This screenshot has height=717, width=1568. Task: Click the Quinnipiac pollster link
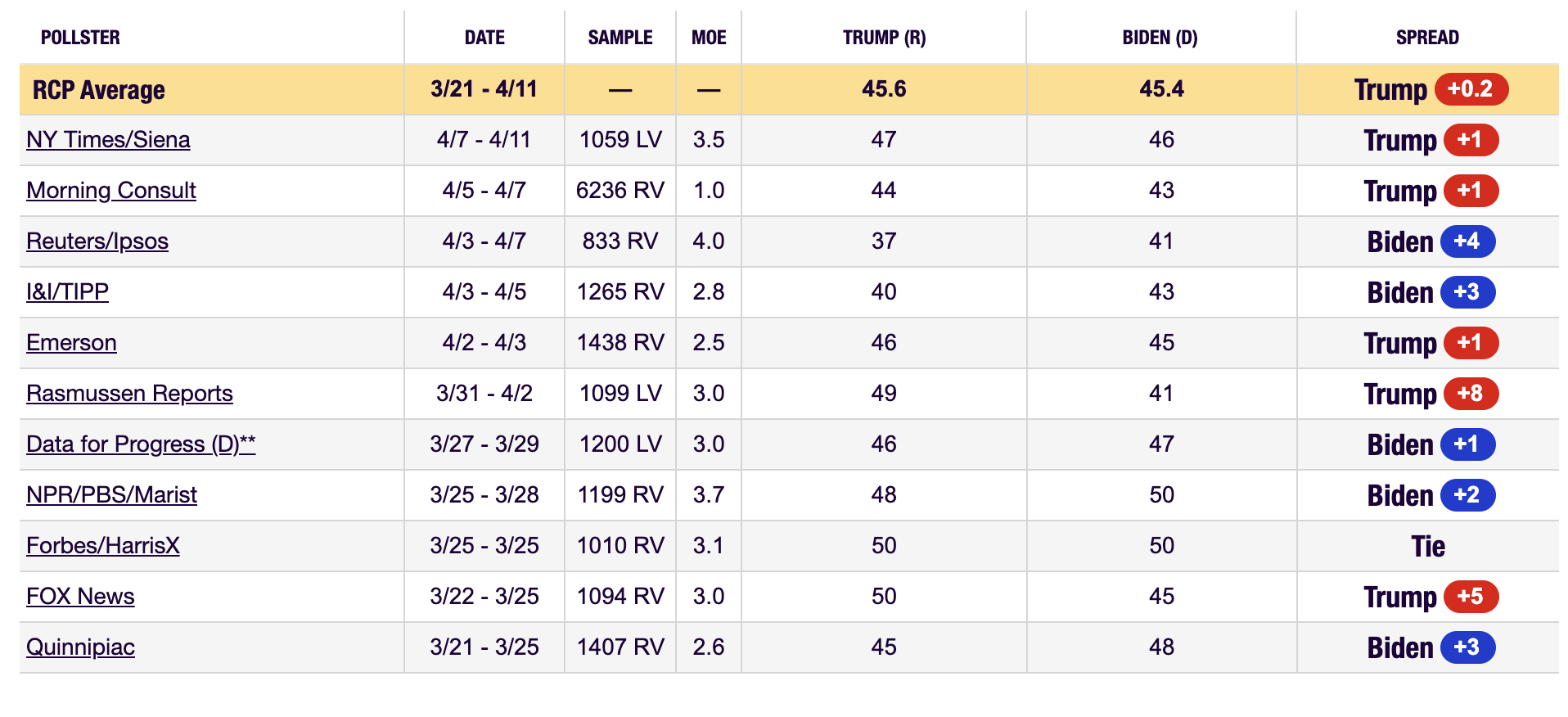tap(80, 647)
